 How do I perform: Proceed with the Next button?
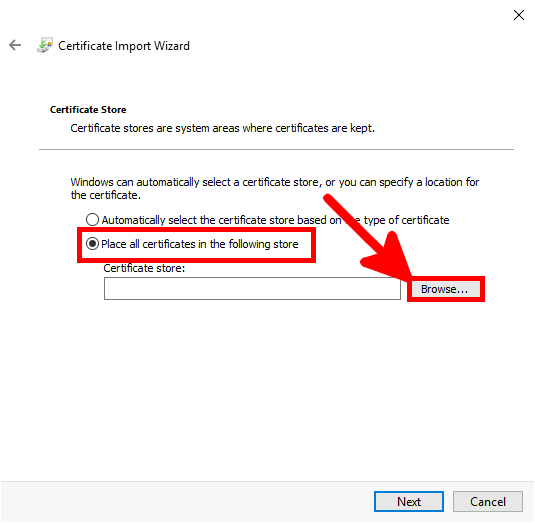[409, 502]
